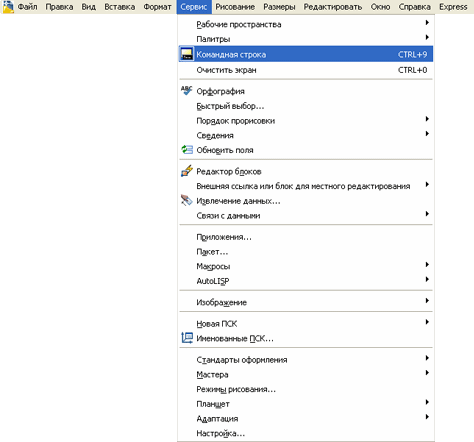Click the Редактор блоков block editor icon

click(x=187, y=171)
